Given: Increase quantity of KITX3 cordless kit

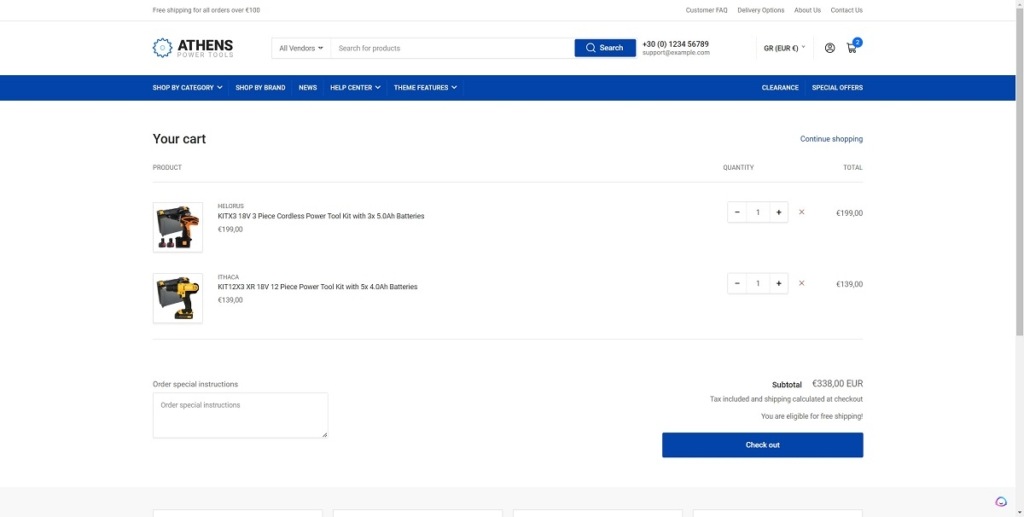Looking at the screenshot, I should [x=778, y=212].
